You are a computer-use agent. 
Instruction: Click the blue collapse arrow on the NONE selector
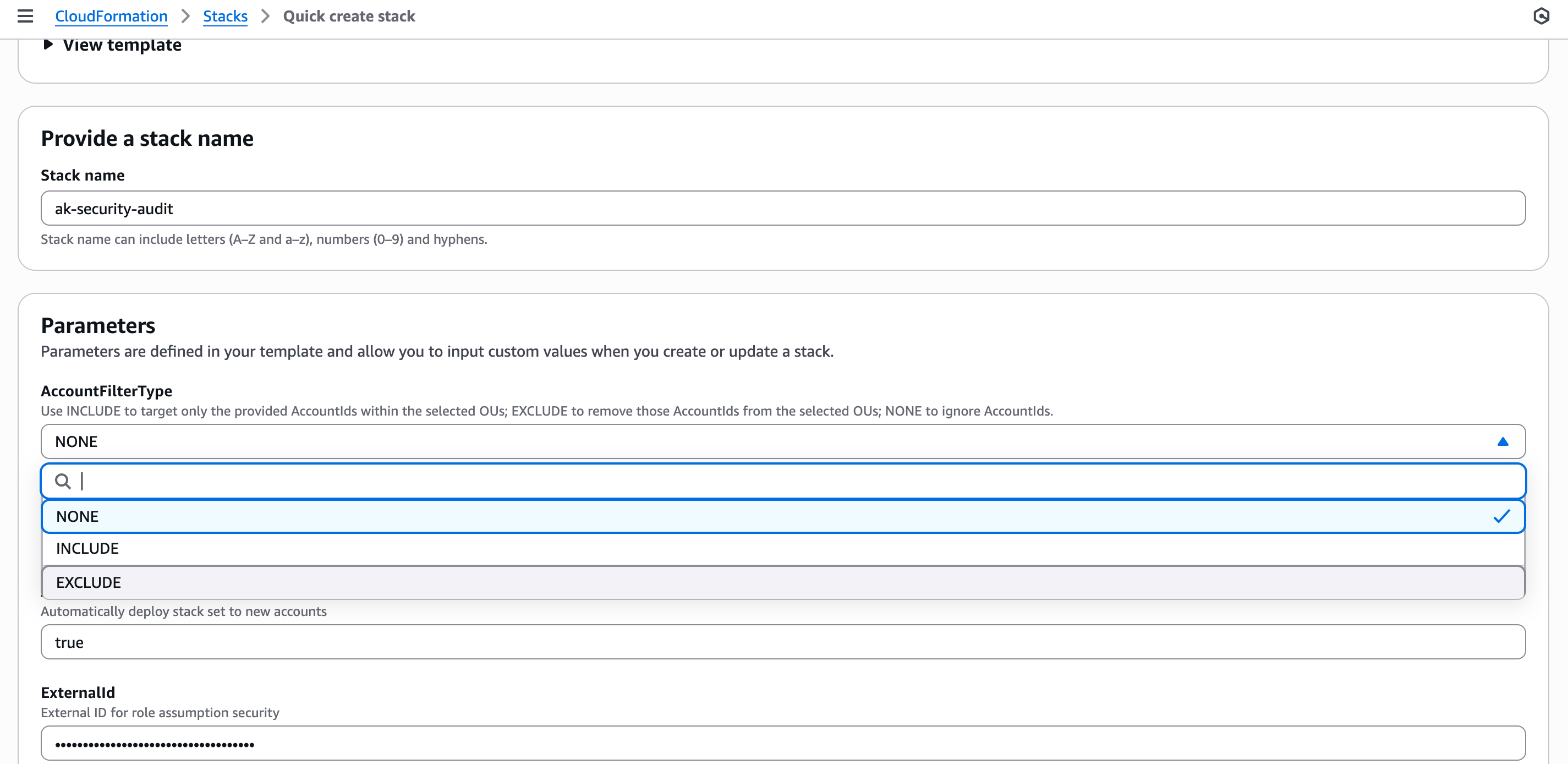1503,441
